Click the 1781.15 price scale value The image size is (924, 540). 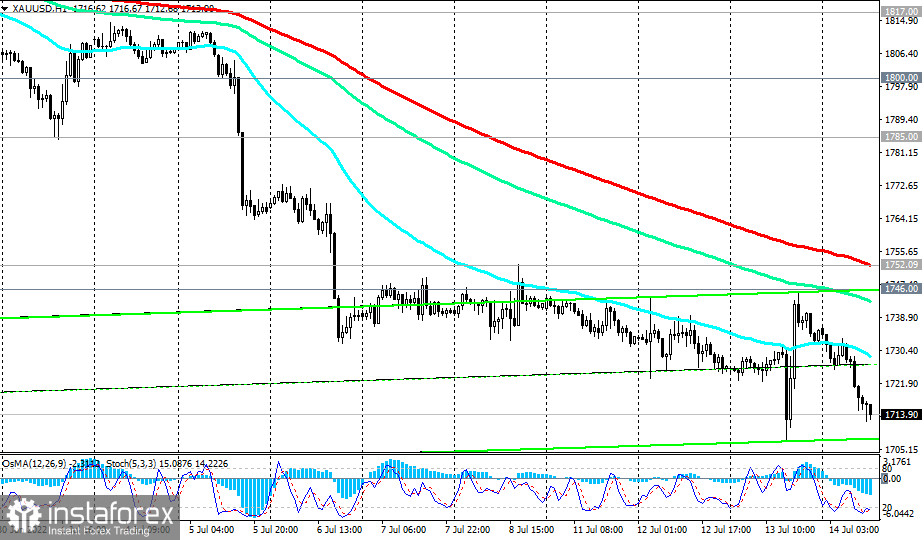(x=901, y=153)
